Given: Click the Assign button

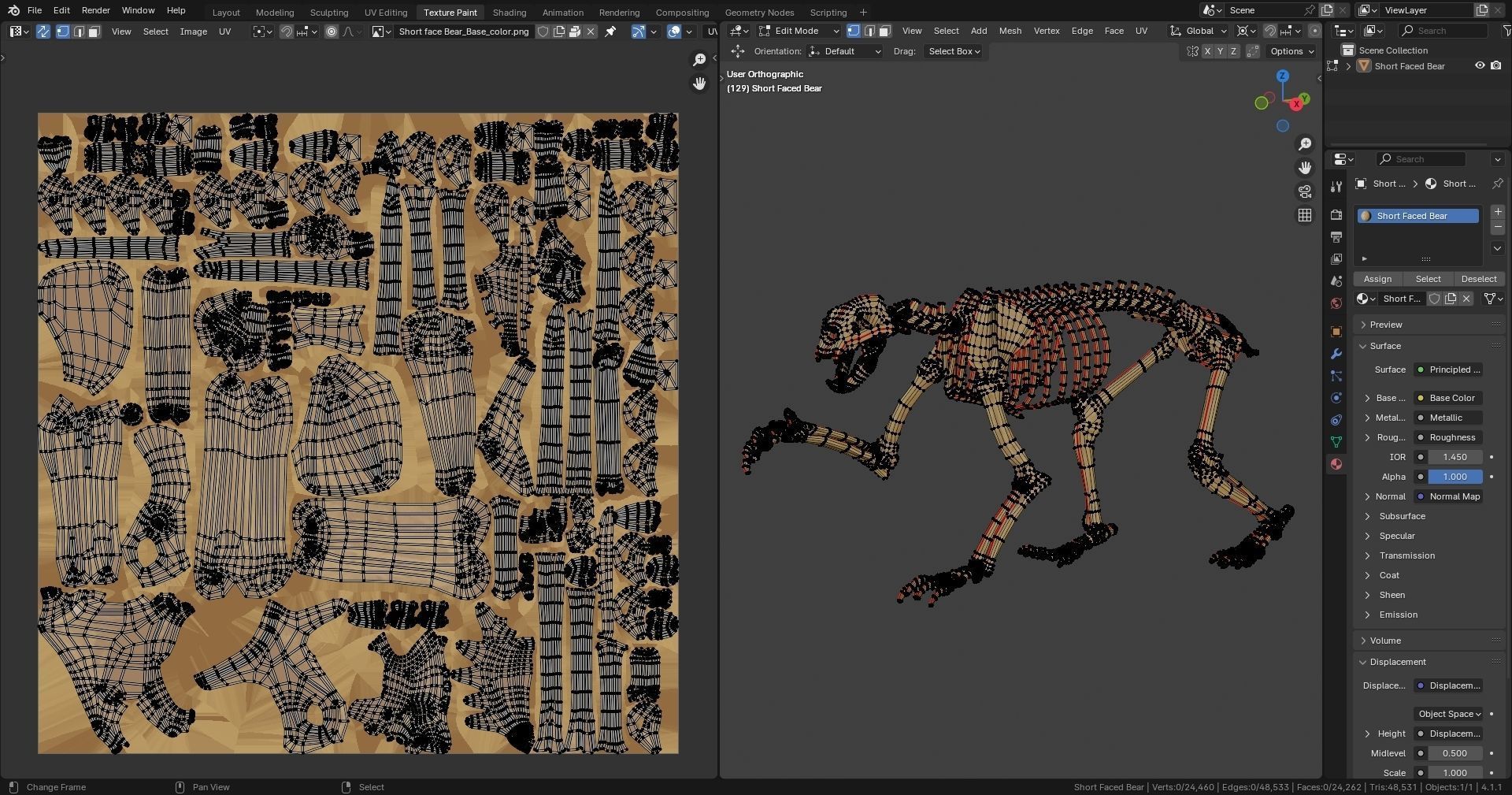Looking at the screenshot, I should (x=1377, y=279).
